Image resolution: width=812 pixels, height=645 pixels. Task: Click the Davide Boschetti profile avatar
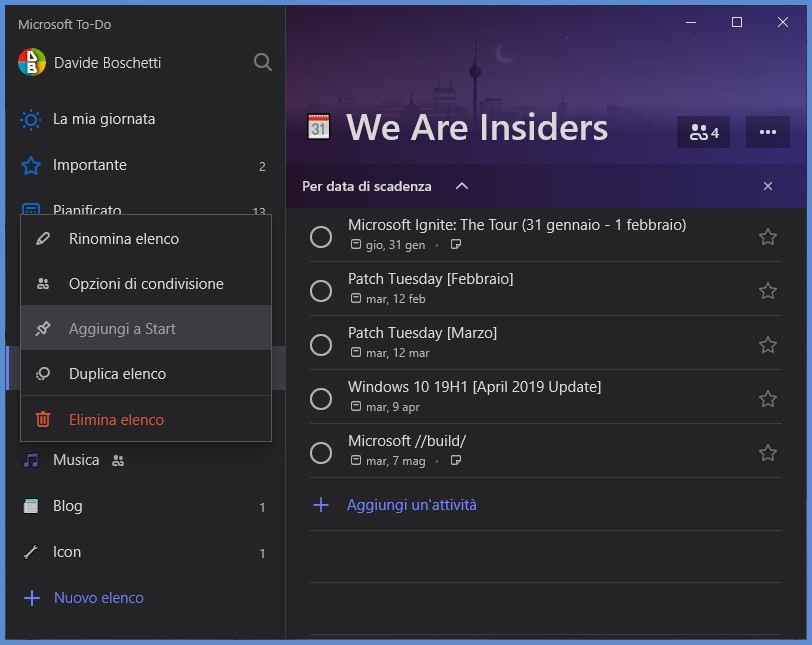coord(32,62)
